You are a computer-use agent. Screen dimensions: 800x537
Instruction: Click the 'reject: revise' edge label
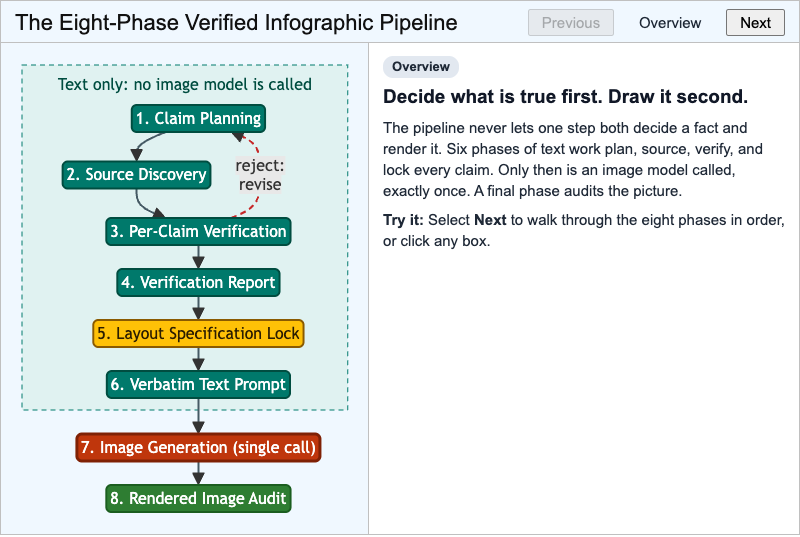pyautogui.click(x=260, y=175)
